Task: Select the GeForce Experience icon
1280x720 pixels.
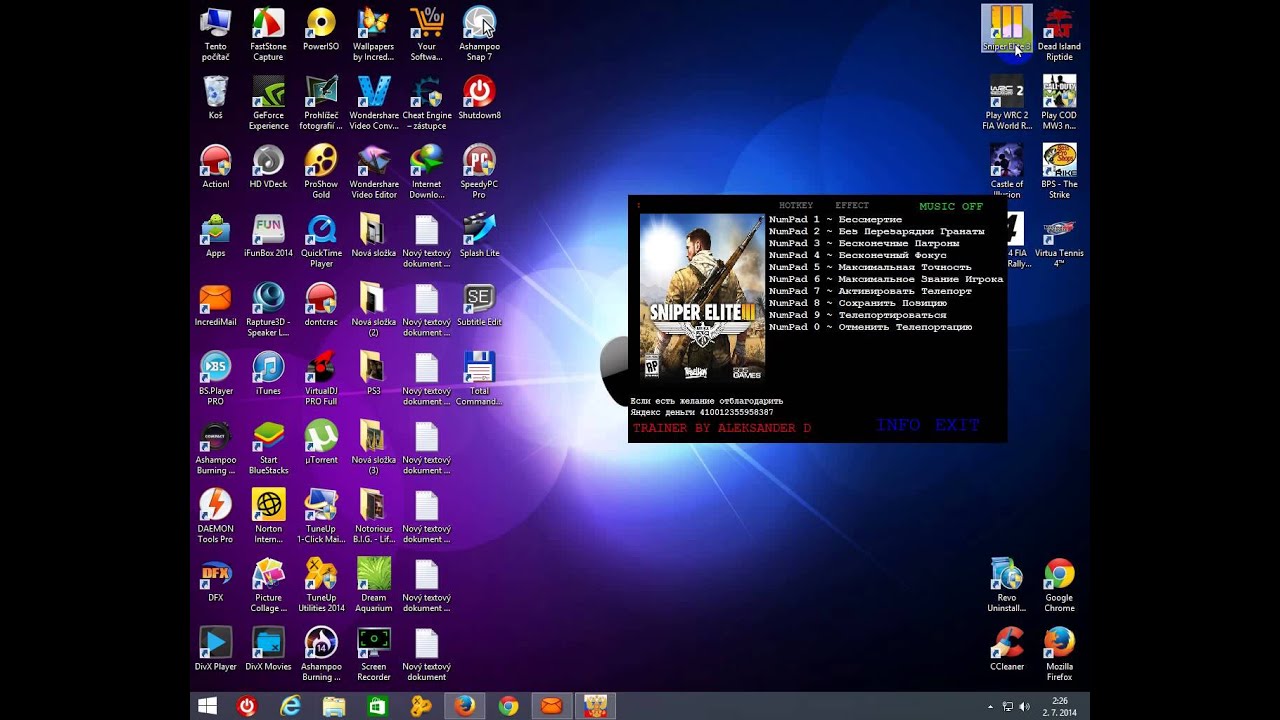Action: coord(268,103)
